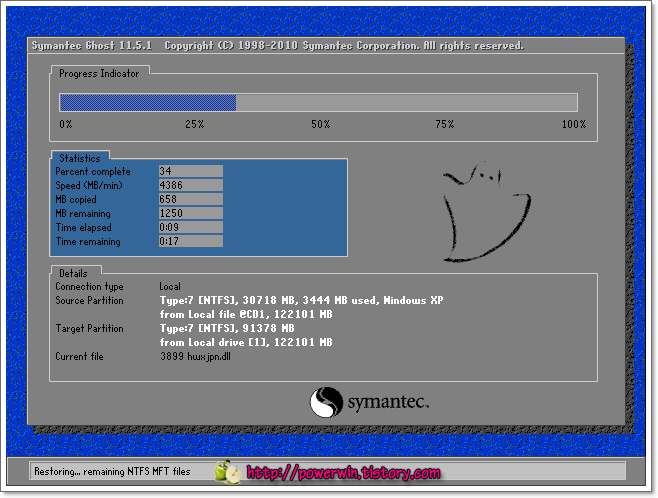This screenshot has width=658, height=498.
Task: Click the 'from Local drive [1]' line
Action: (x=246, y=342)
